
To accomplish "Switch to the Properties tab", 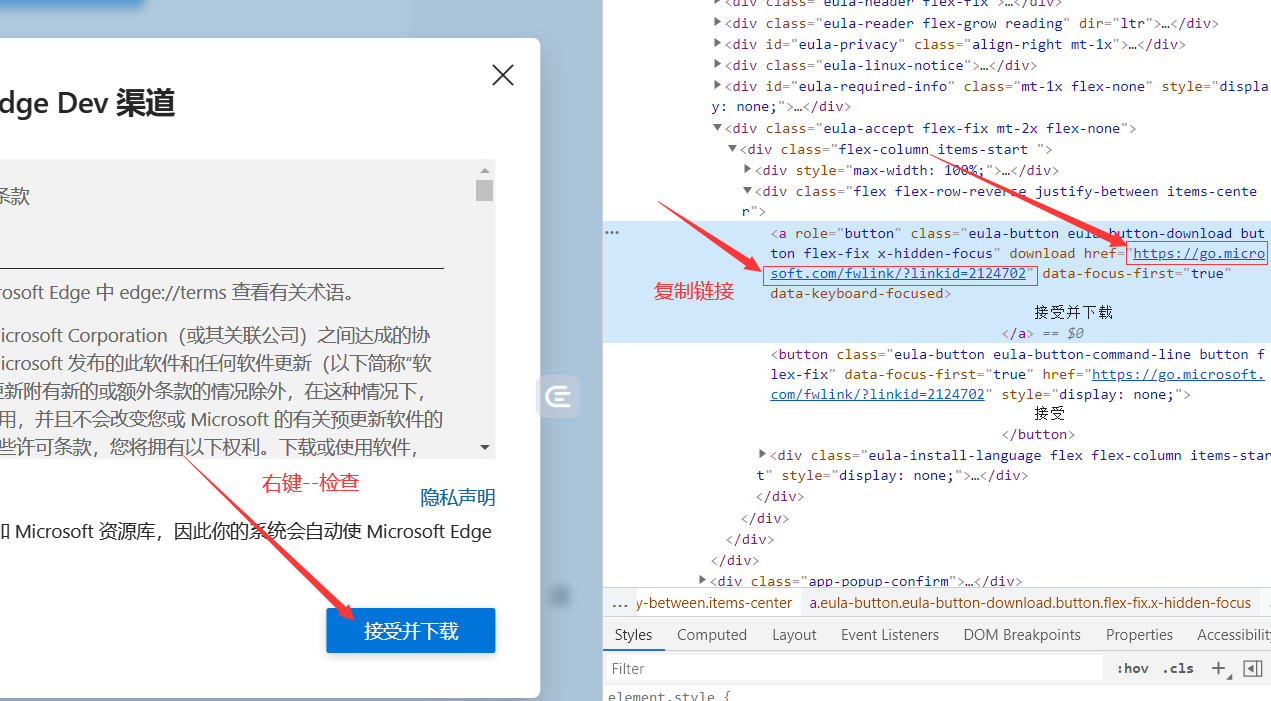I will click(1139, 635).
